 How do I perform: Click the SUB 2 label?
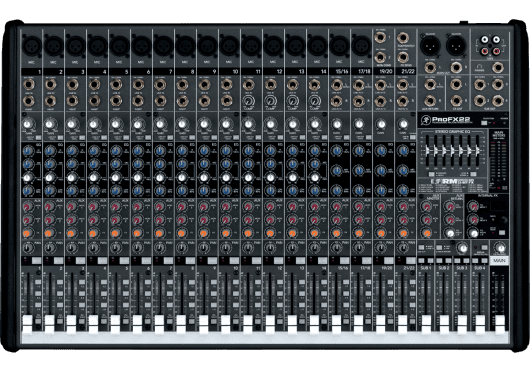point(444,268)
